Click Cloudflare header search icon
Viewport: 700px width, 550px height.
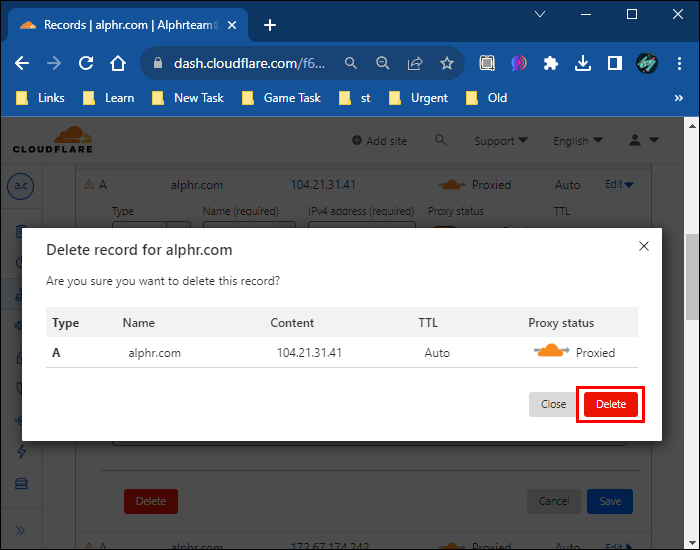coord(441,140)
